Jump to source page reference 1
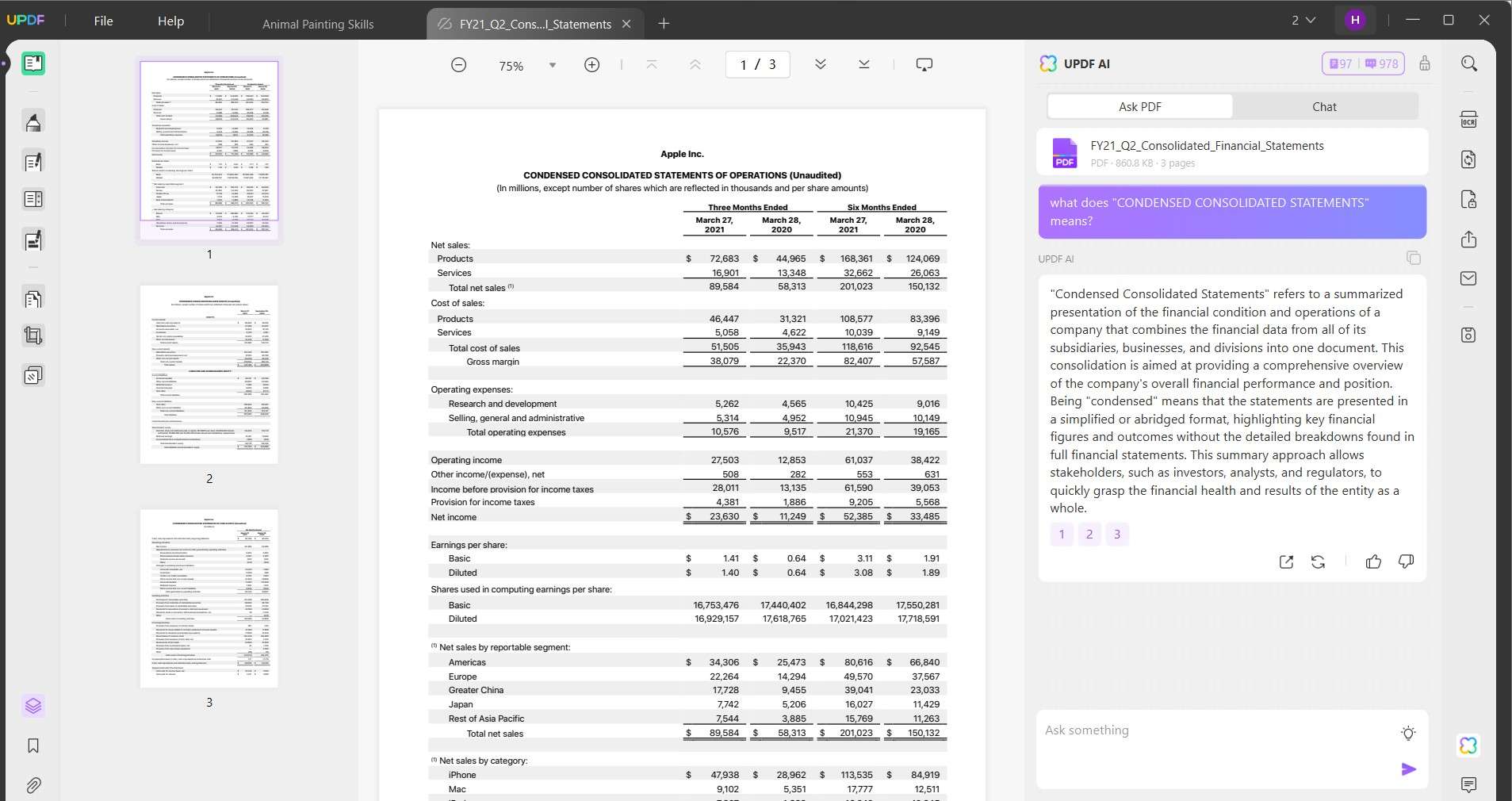The image size is (1512, 801). tap(1062, 534)
